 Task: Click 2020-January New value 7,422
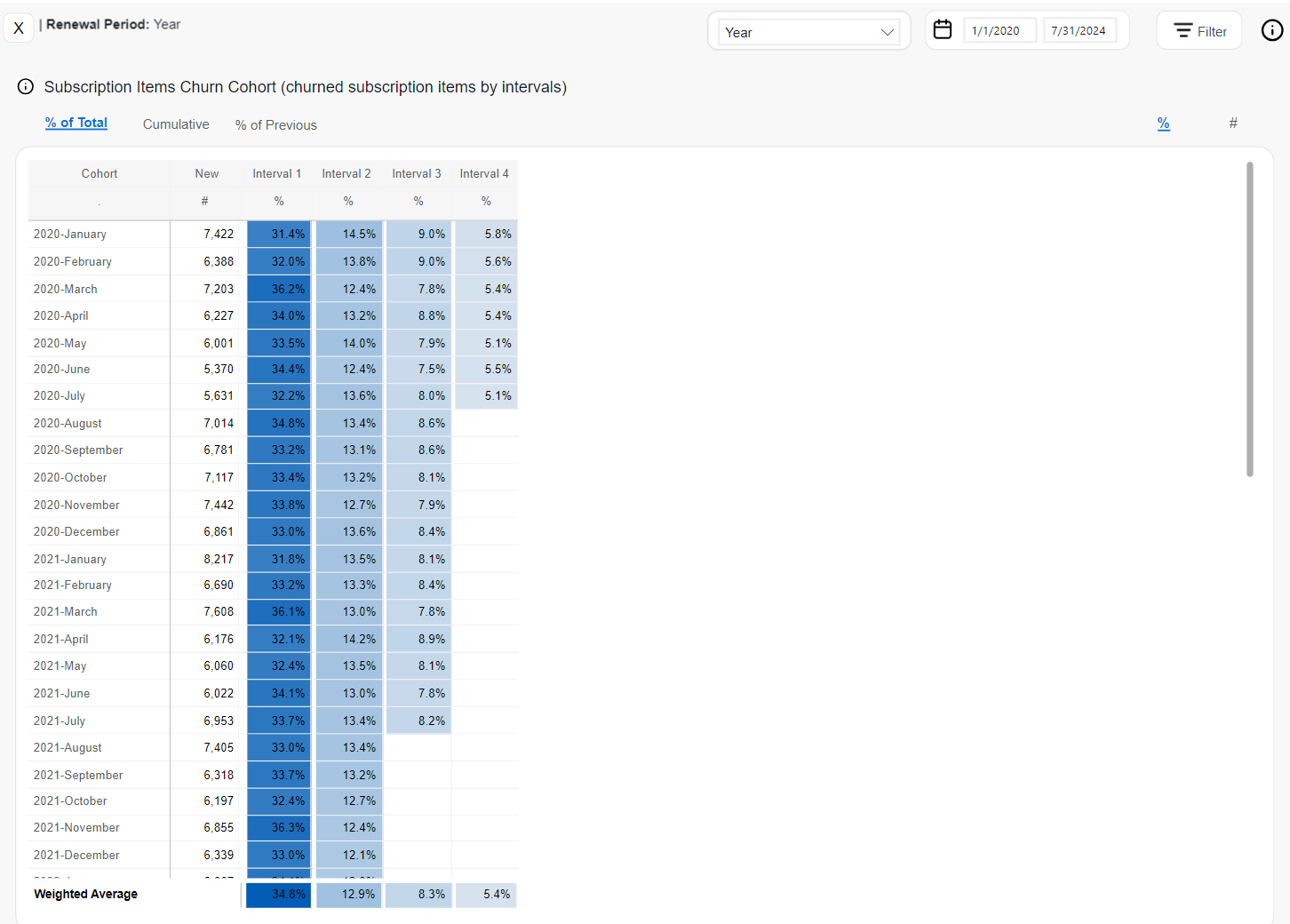tap(219, 235)
